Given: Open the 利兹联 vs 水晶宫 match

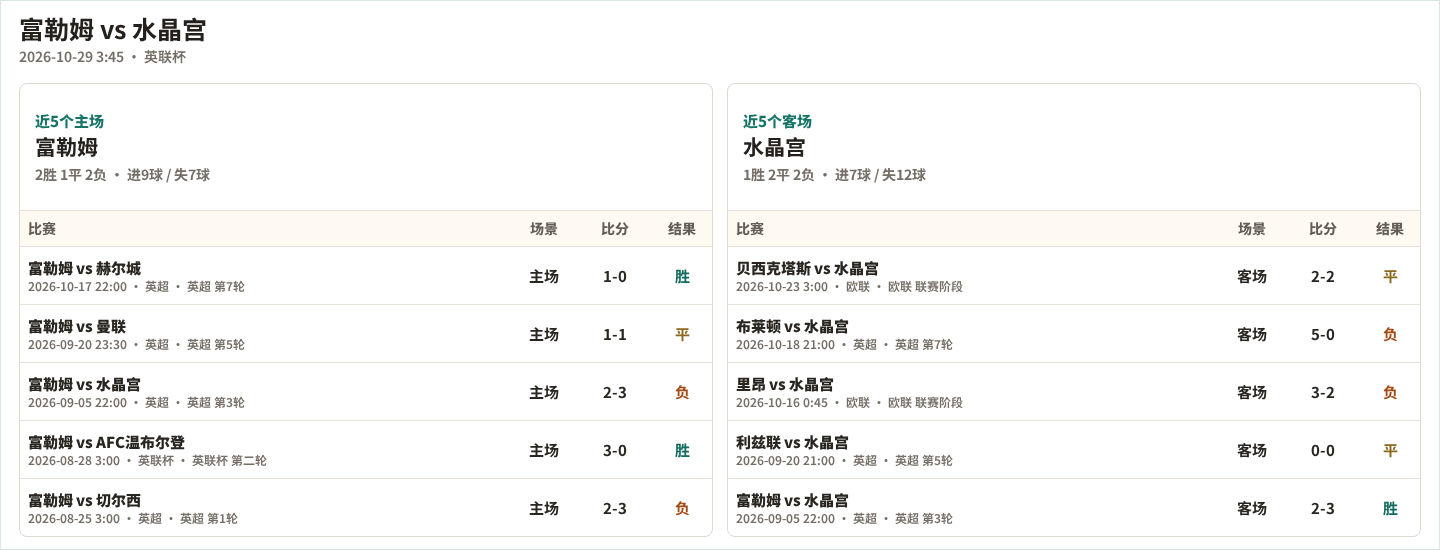Looking at the screenshot, I should pos(793,442).
